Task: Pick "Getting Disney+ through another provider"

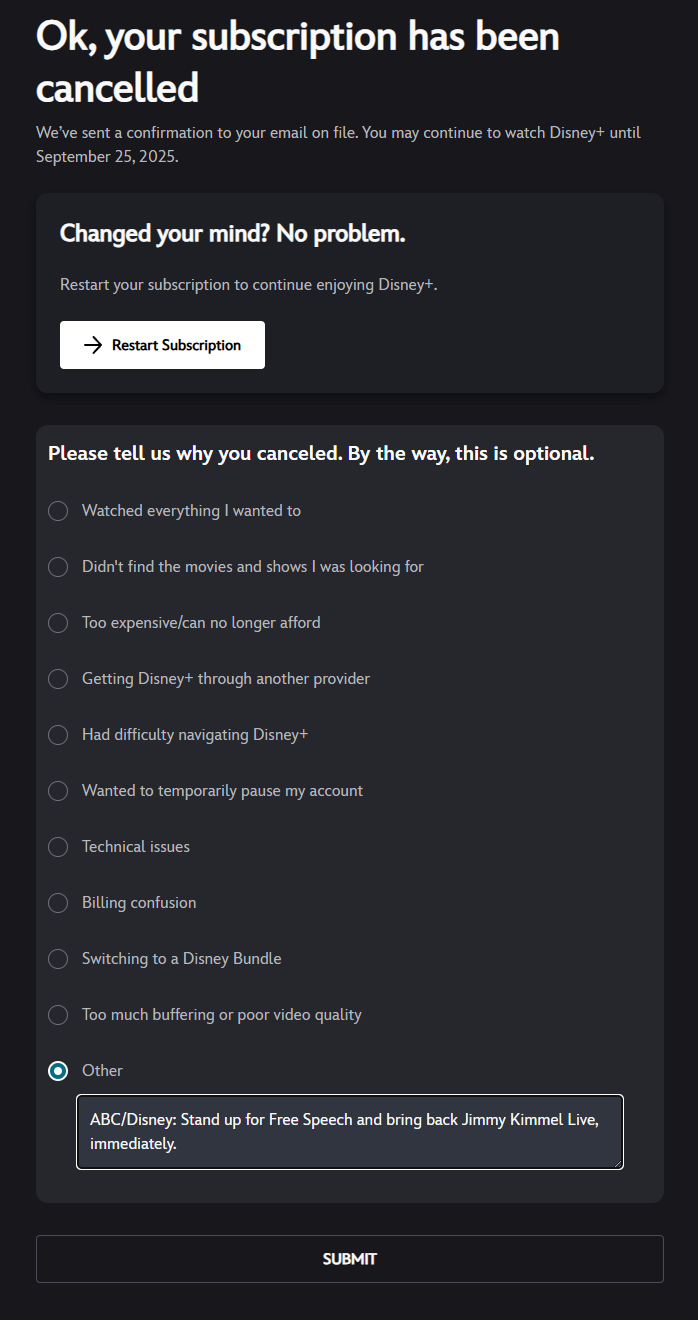Action: pyautogui.click(x=59, y=679)
